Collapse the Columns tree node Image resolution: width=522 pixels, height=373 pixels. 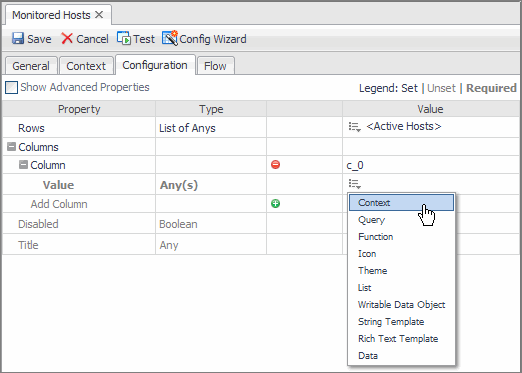(11, 147)
